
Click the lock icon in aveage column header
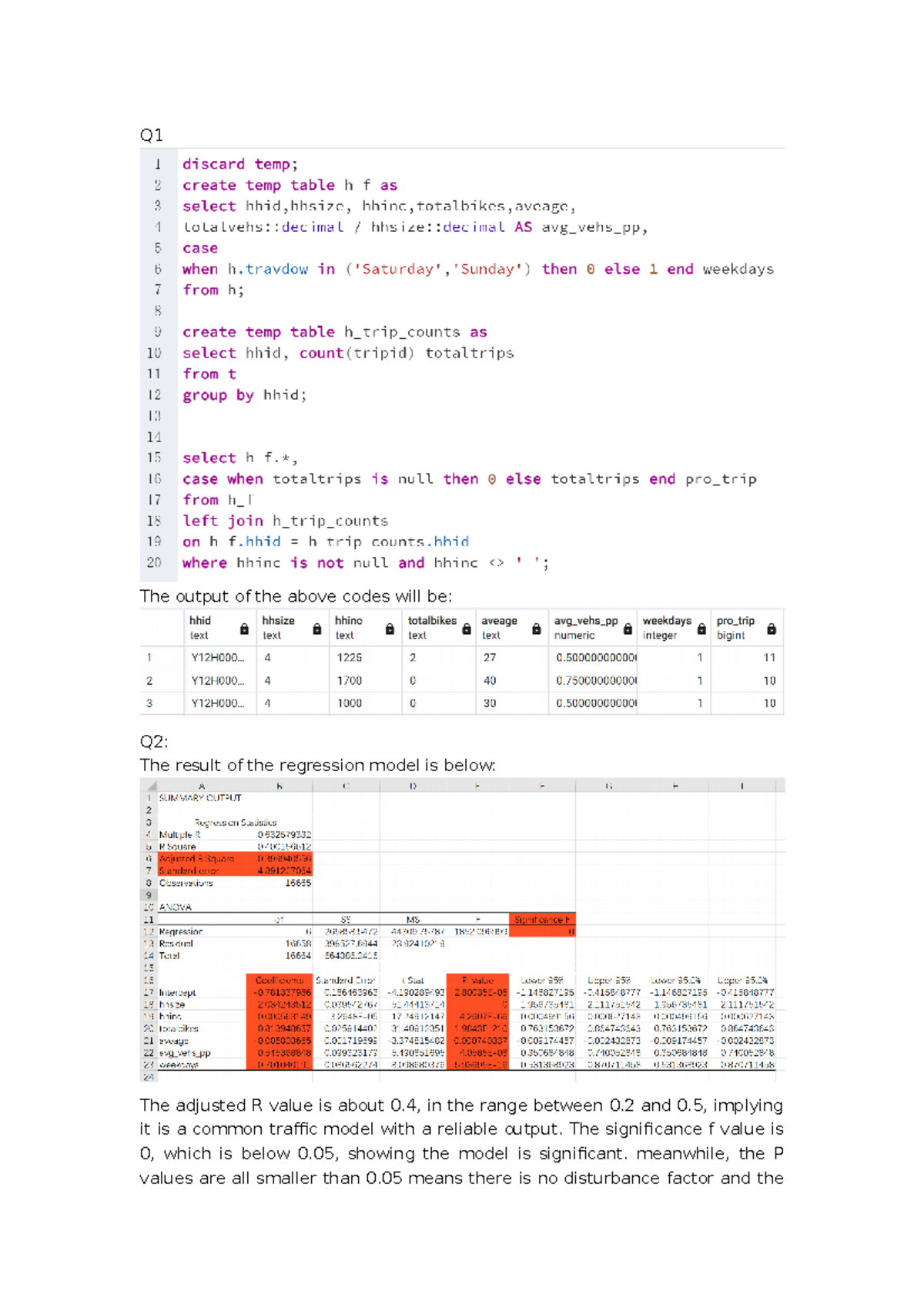pos(536,629)
